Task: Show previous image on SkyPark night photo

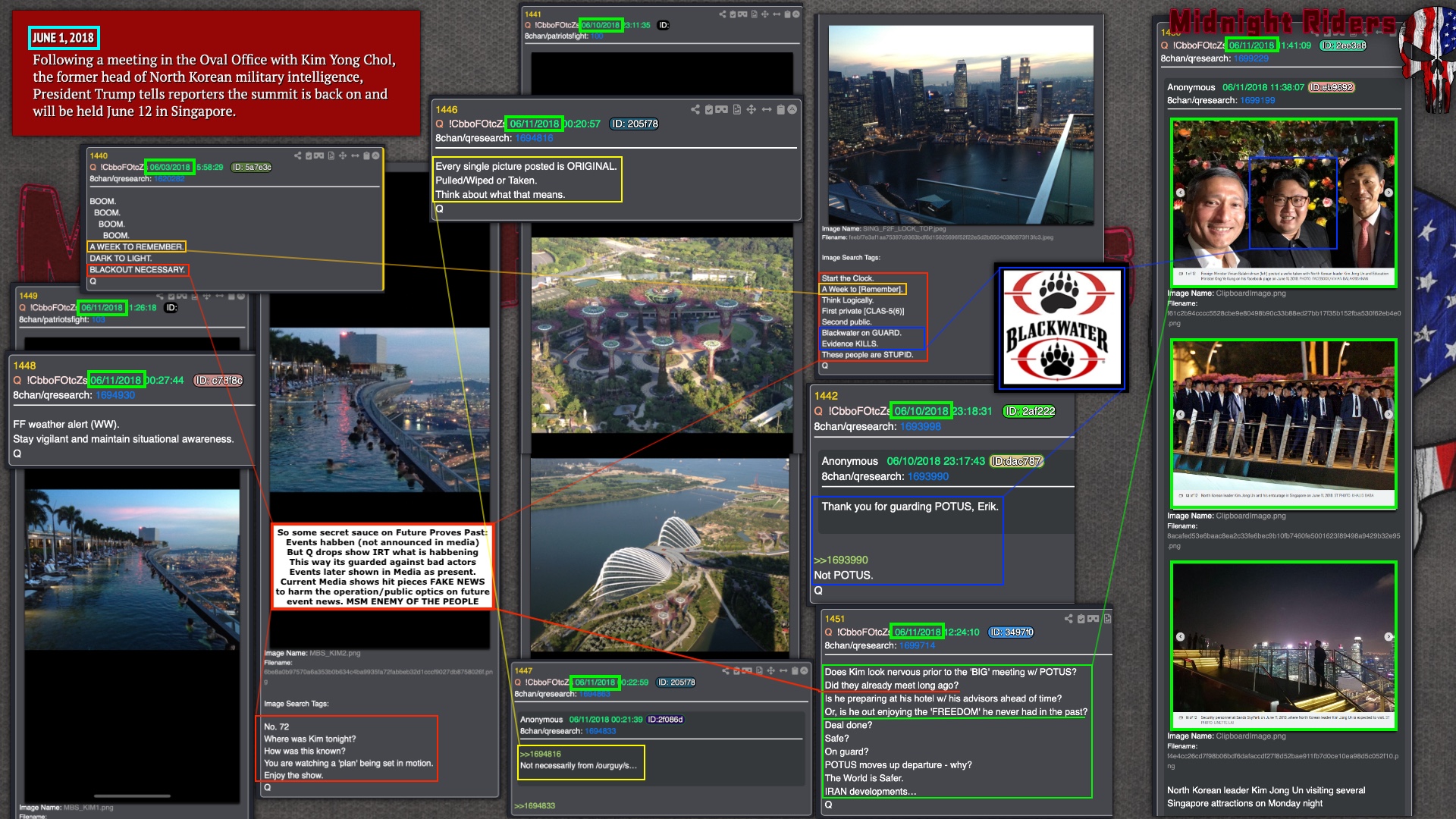Action: 1180,637
